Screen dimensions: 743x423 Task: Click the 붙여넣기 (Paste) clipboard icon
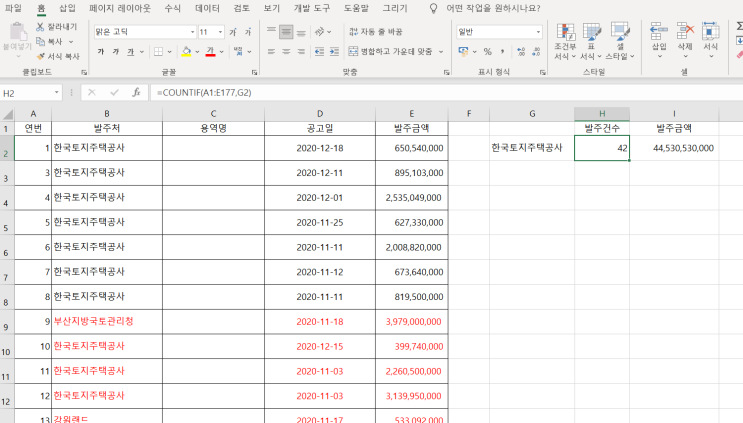[x=18, y=31]
